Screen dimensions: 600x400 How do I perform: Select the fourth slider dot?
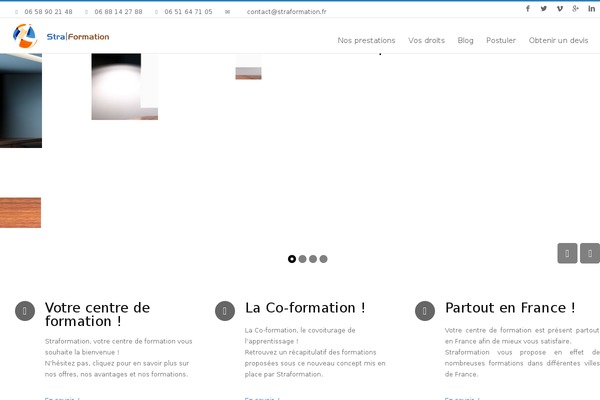point(323,259)
